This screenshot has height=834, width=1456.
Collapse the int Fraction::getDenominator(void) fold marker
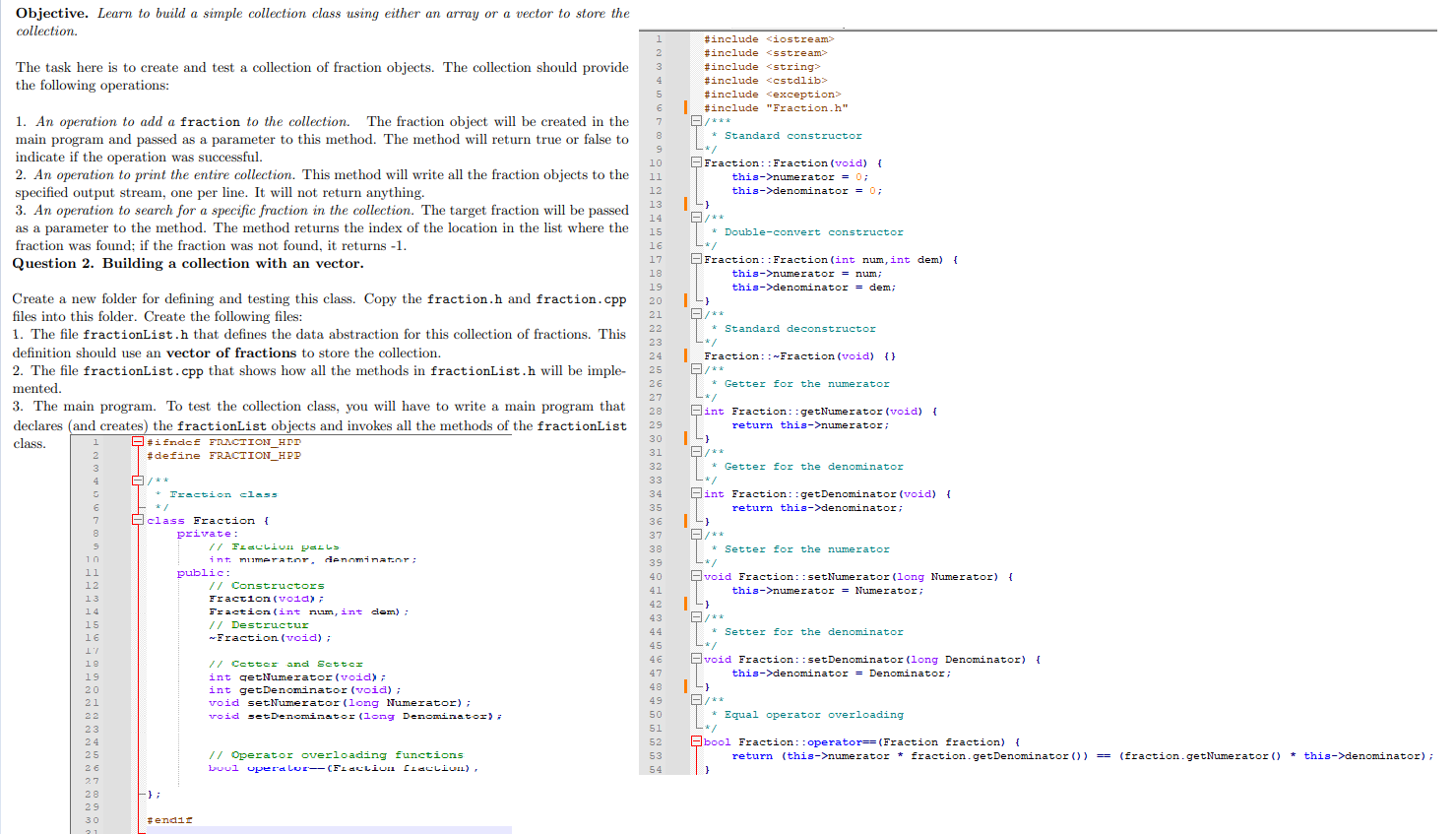(696, 493)
